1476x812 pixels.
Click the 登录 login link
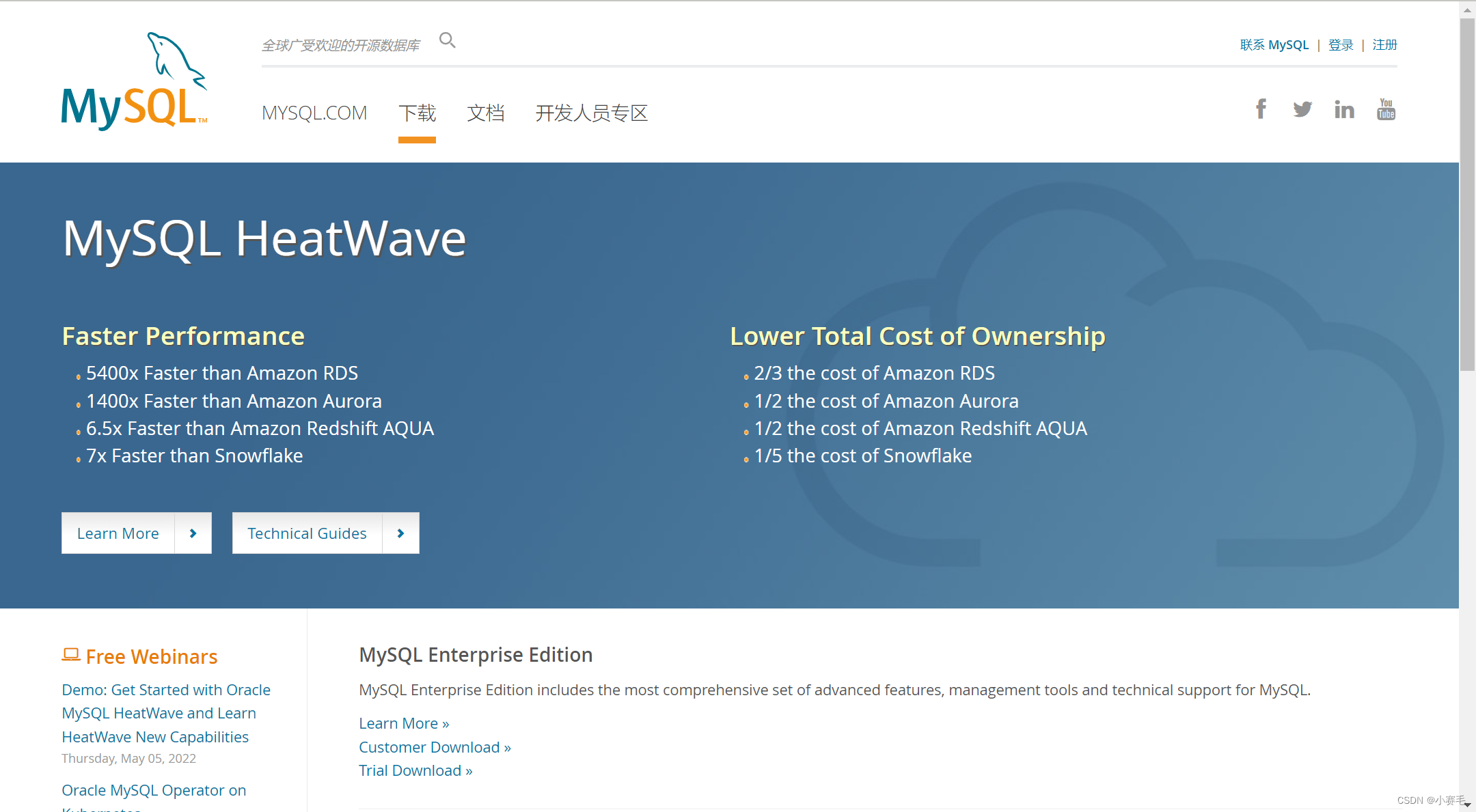1341,45
